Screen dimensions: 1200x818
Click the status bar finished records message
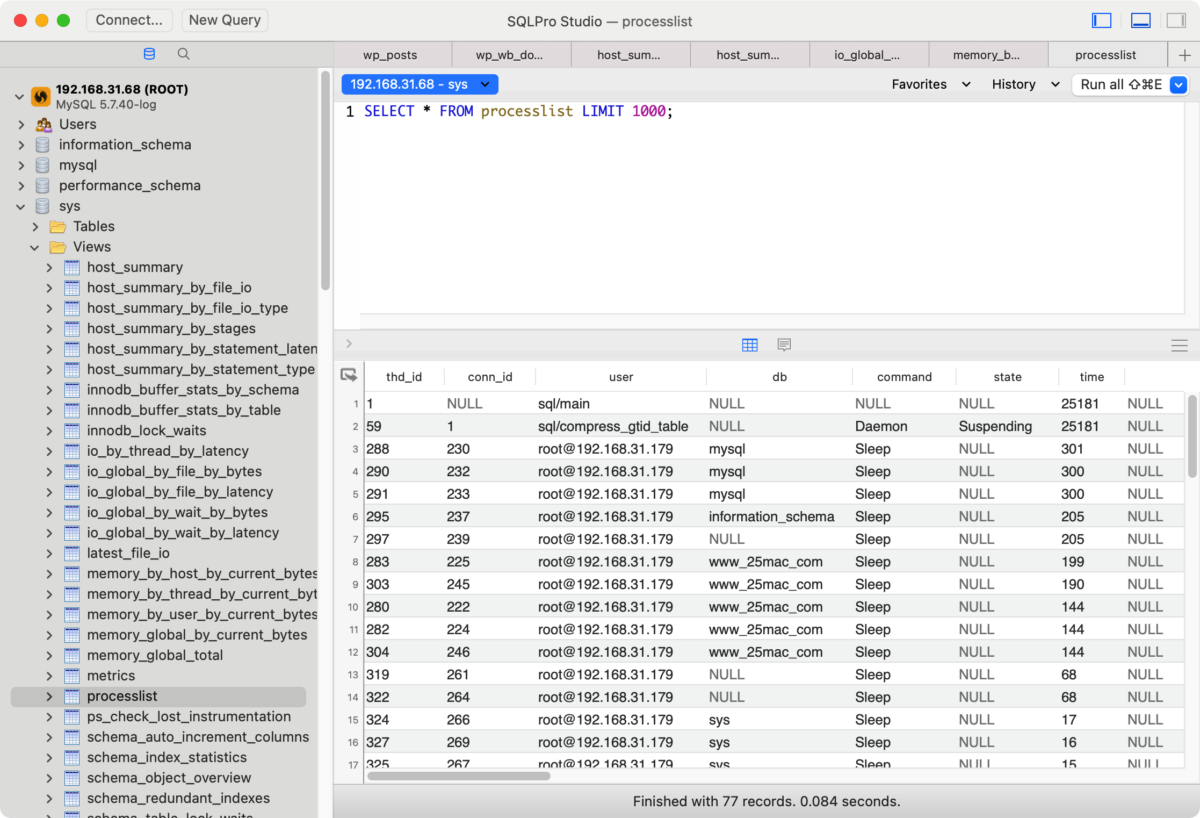pos(767,802)
